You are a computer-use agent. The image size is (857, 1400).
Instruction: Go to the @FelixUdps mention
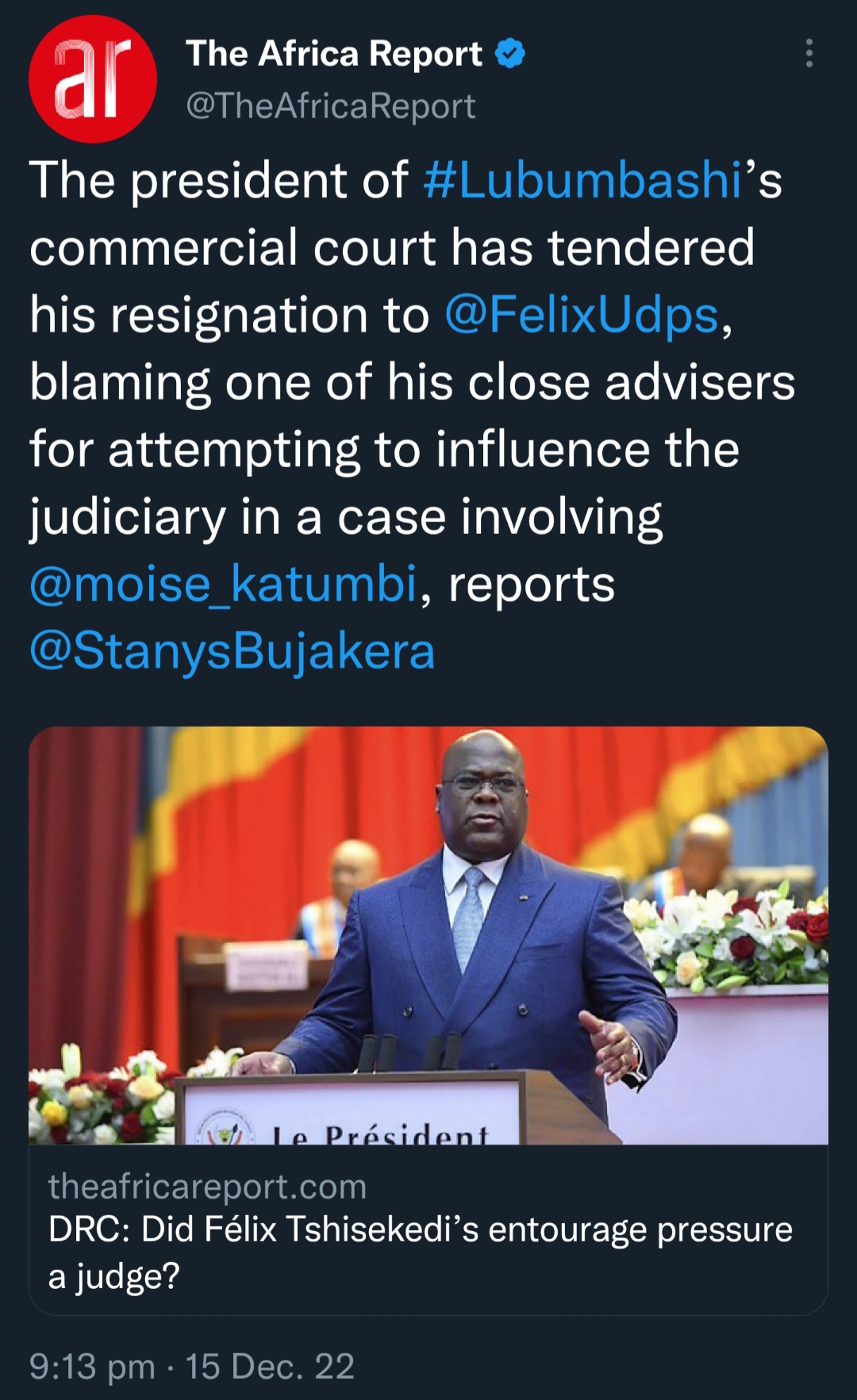pyautogui.click(x=582, y=315)
